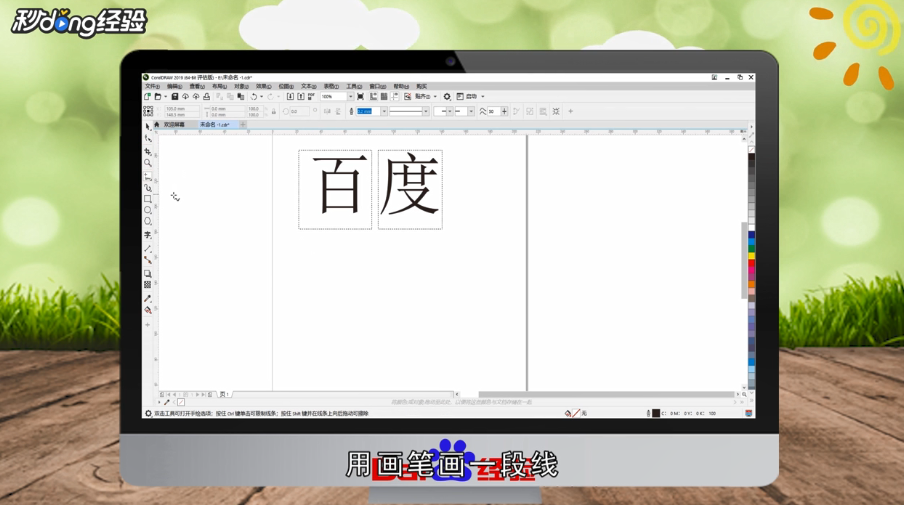Select the Rectangle tool
904x505 pixels.
pyautogui.click(x=148, y=199)
